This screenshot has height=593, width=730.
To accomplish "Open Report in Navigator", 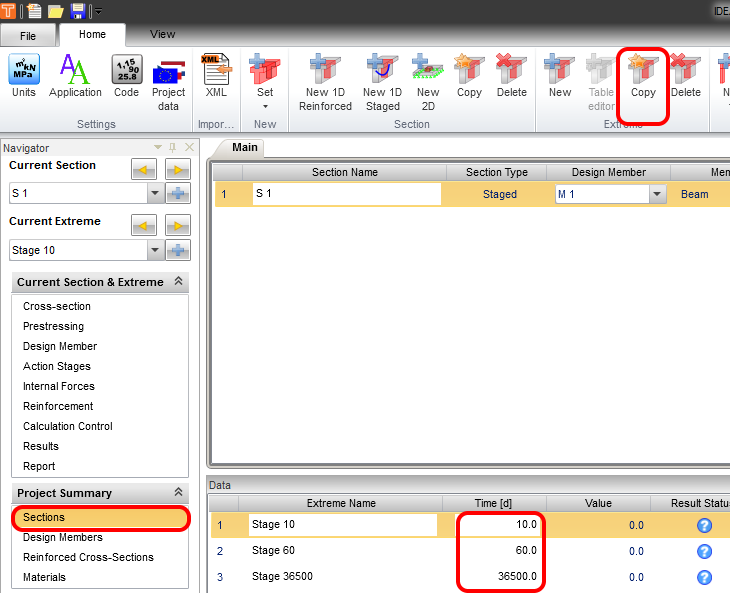I will 39,466.
